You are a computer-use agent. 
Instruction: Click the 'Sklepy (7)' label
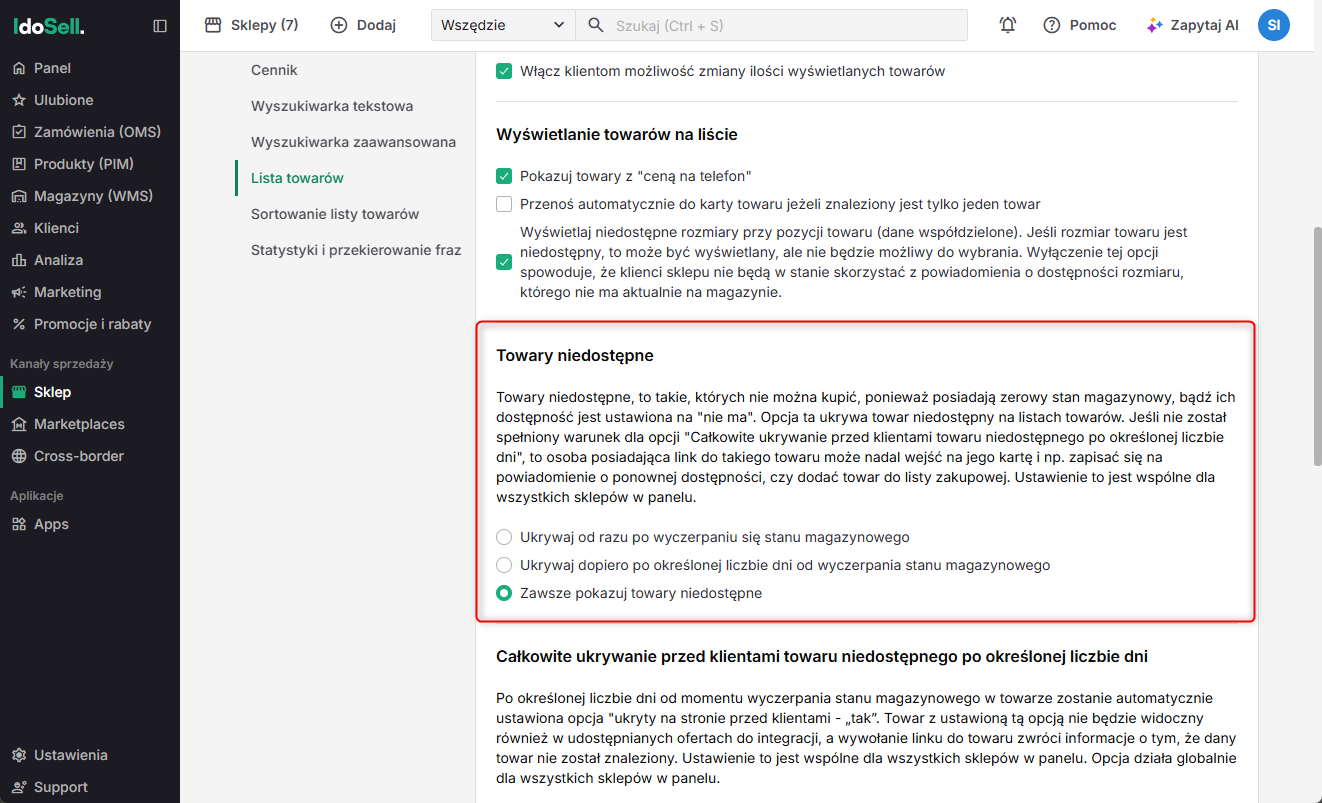tap(264, 25)
